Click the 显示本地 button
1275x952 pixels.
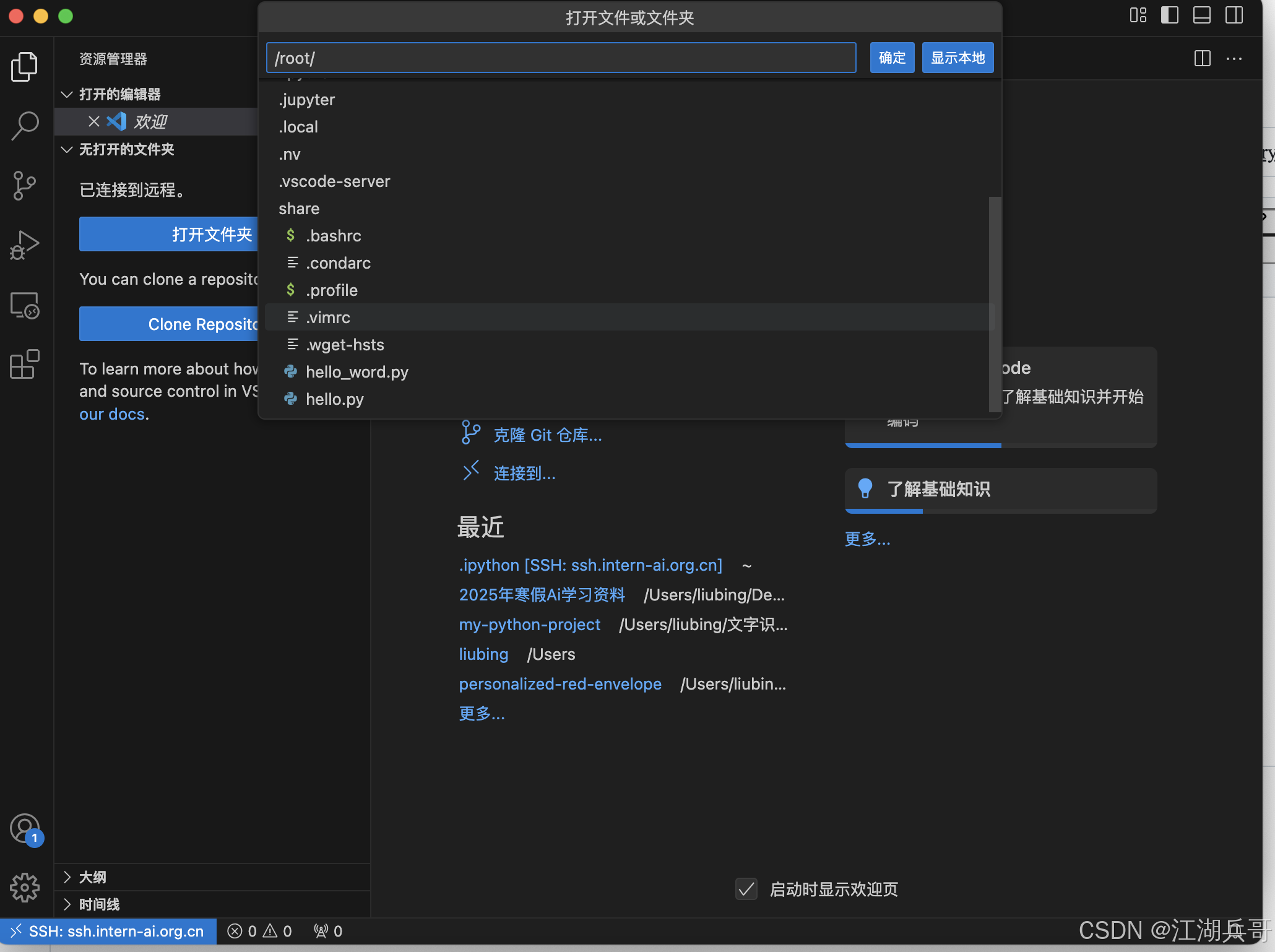pyautogui.click(x=957, y=58)
